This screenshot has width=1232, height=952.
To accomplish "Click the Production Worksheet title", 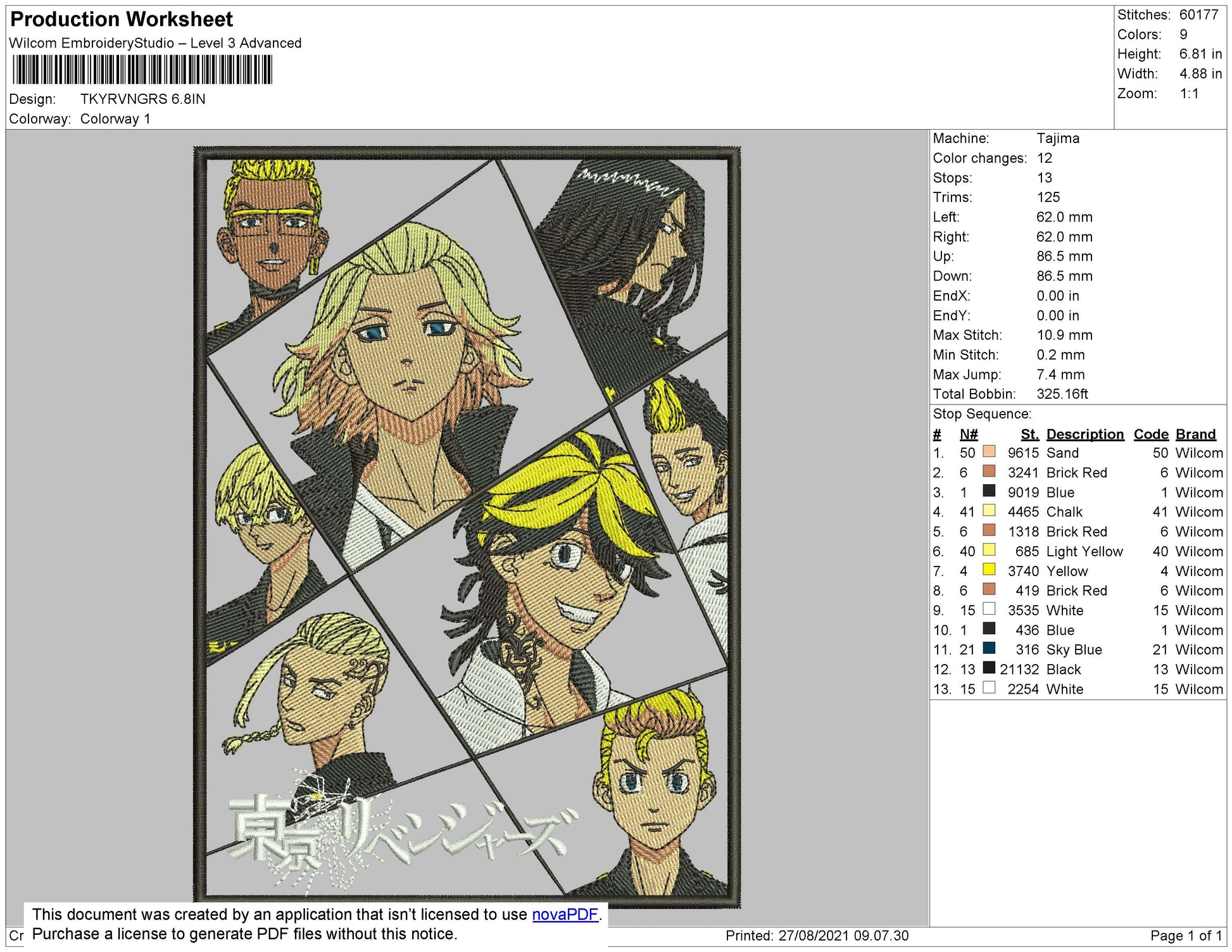I will tap(122, 19).
